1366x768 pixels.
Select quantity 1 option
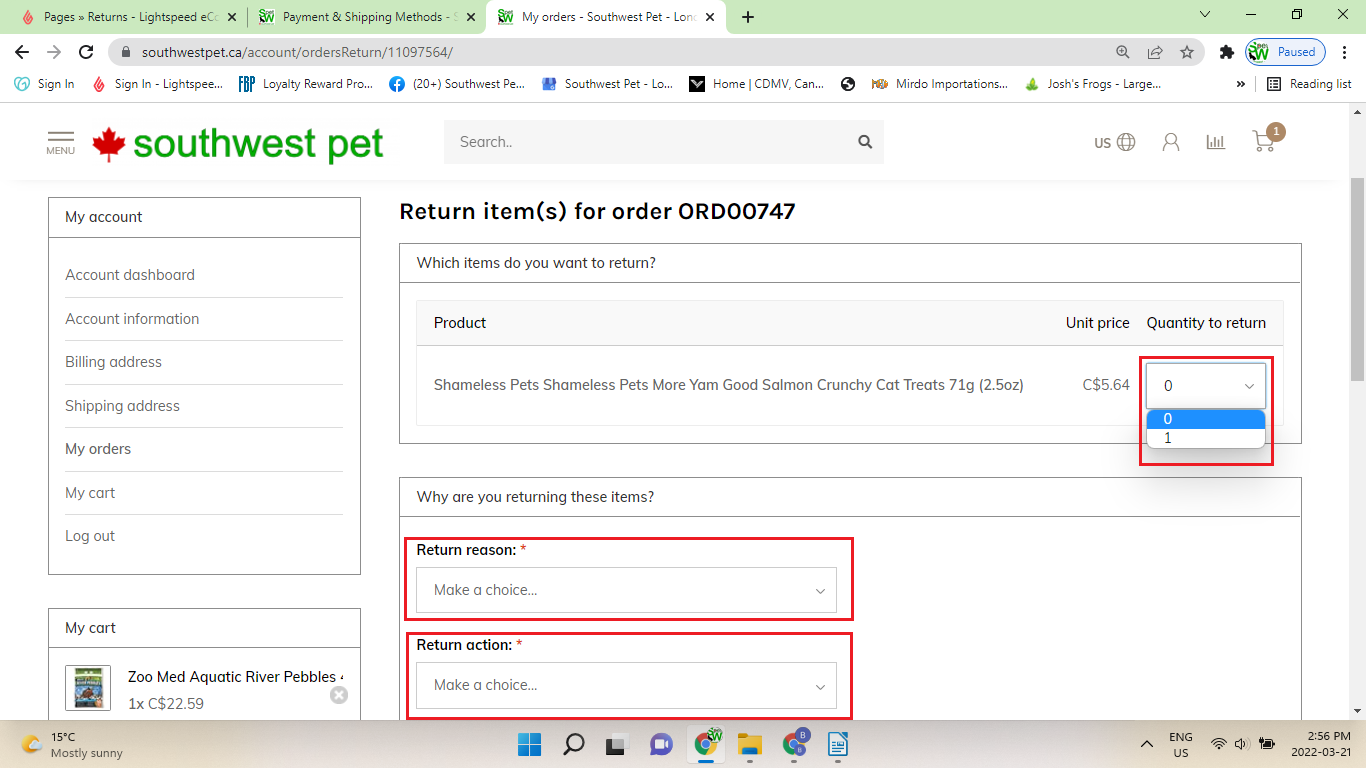click(1206, 438)
